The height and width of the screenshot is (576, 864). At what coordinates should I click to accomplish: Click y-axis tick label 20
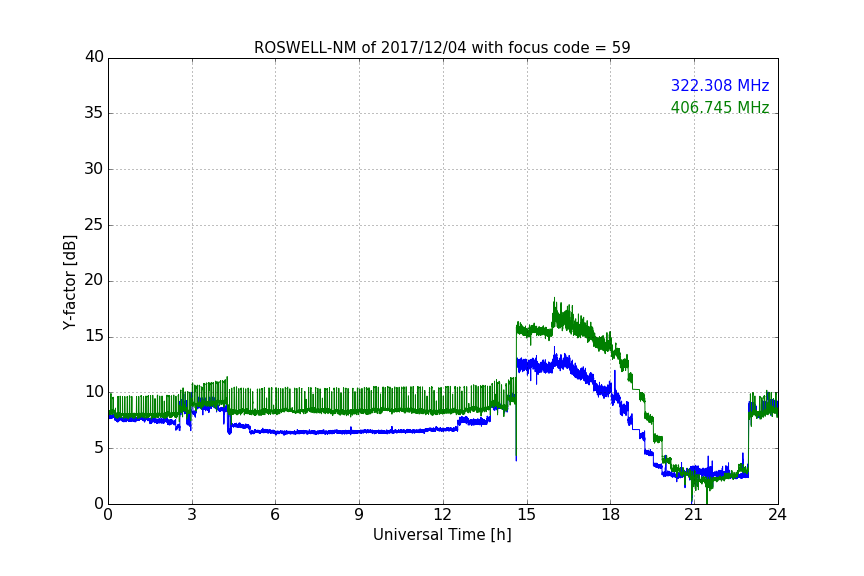(94, 280)
